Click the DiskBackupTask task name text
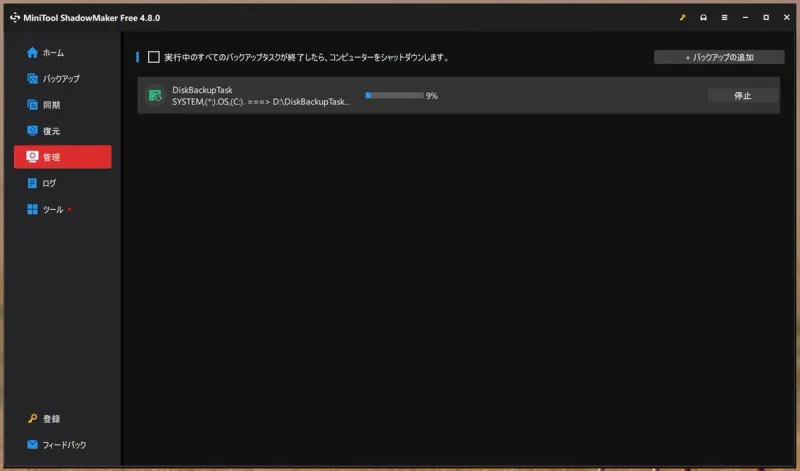800x471 pixels. pyautogui.click(x=202, y=90)
